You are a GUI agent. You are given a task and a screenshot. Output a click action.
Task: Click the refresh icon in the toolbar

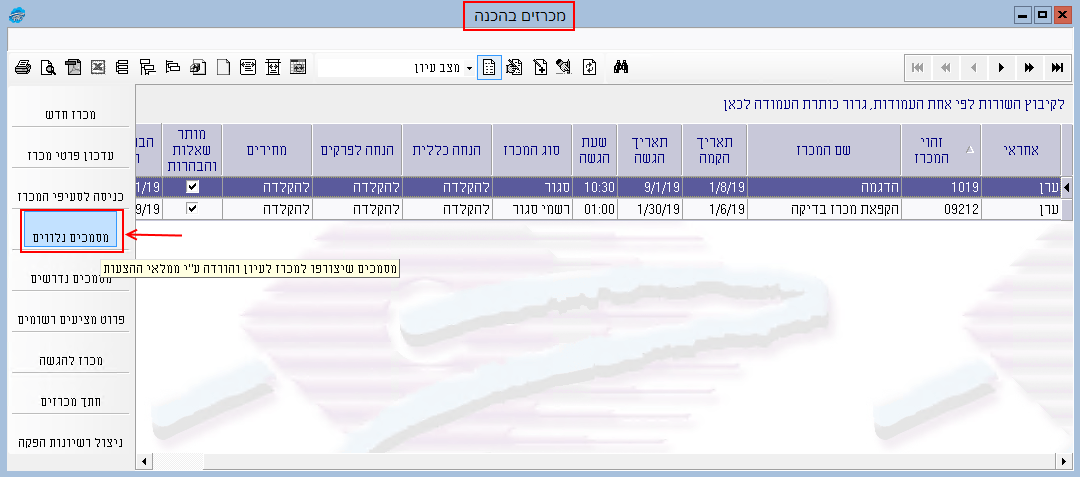pyautogui.click(x=590, y=67)
